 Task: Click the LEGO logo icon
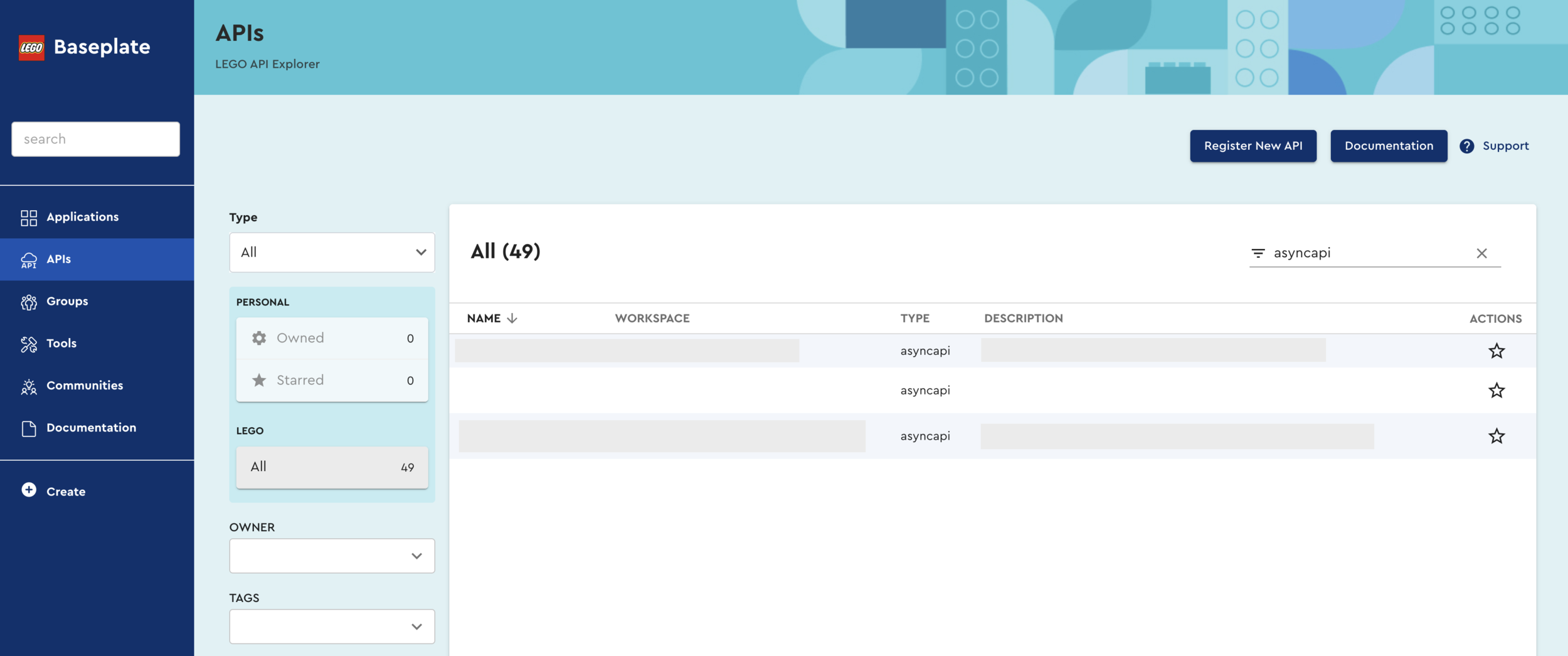[x=31, y=48]
